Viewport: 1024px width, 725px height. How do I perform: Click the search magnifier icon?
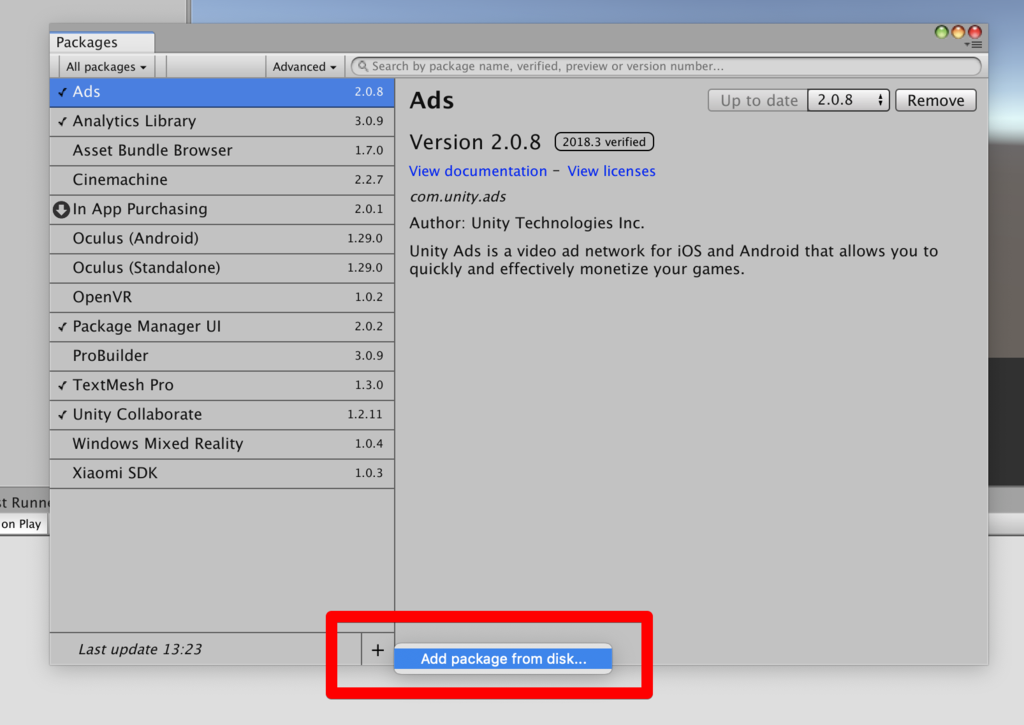pos(363,66)
